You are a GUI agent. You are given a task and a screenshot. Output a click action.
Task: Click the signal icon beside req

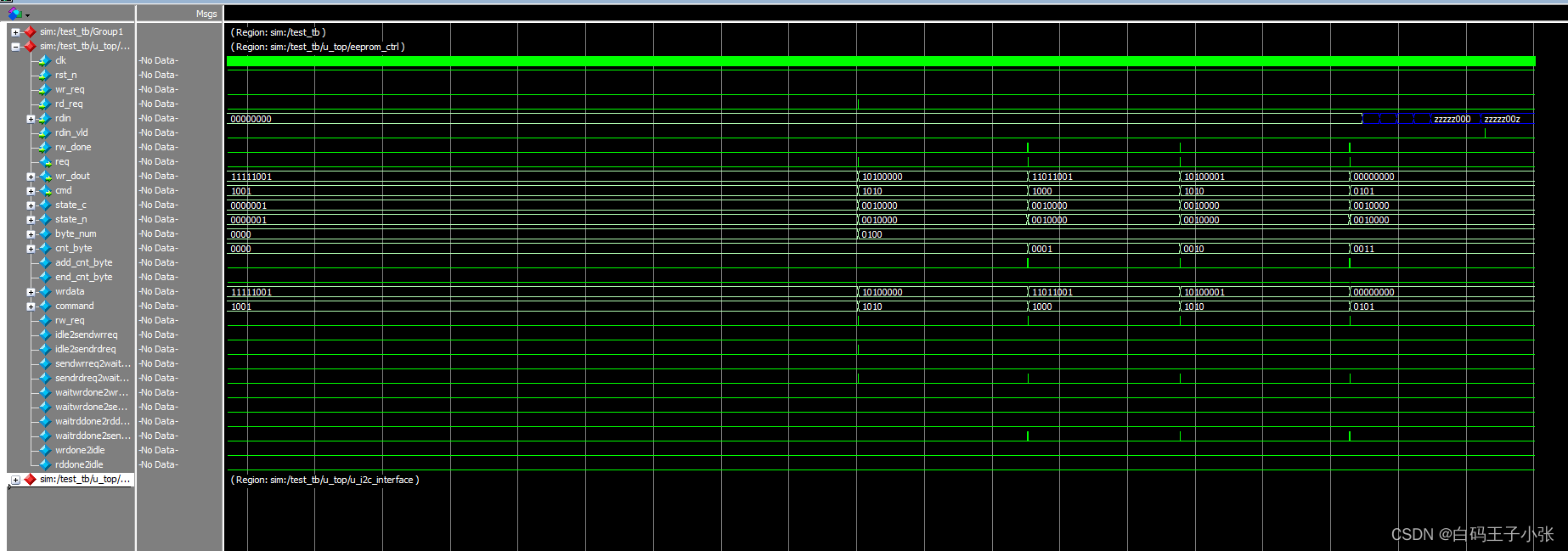[46, 161]
